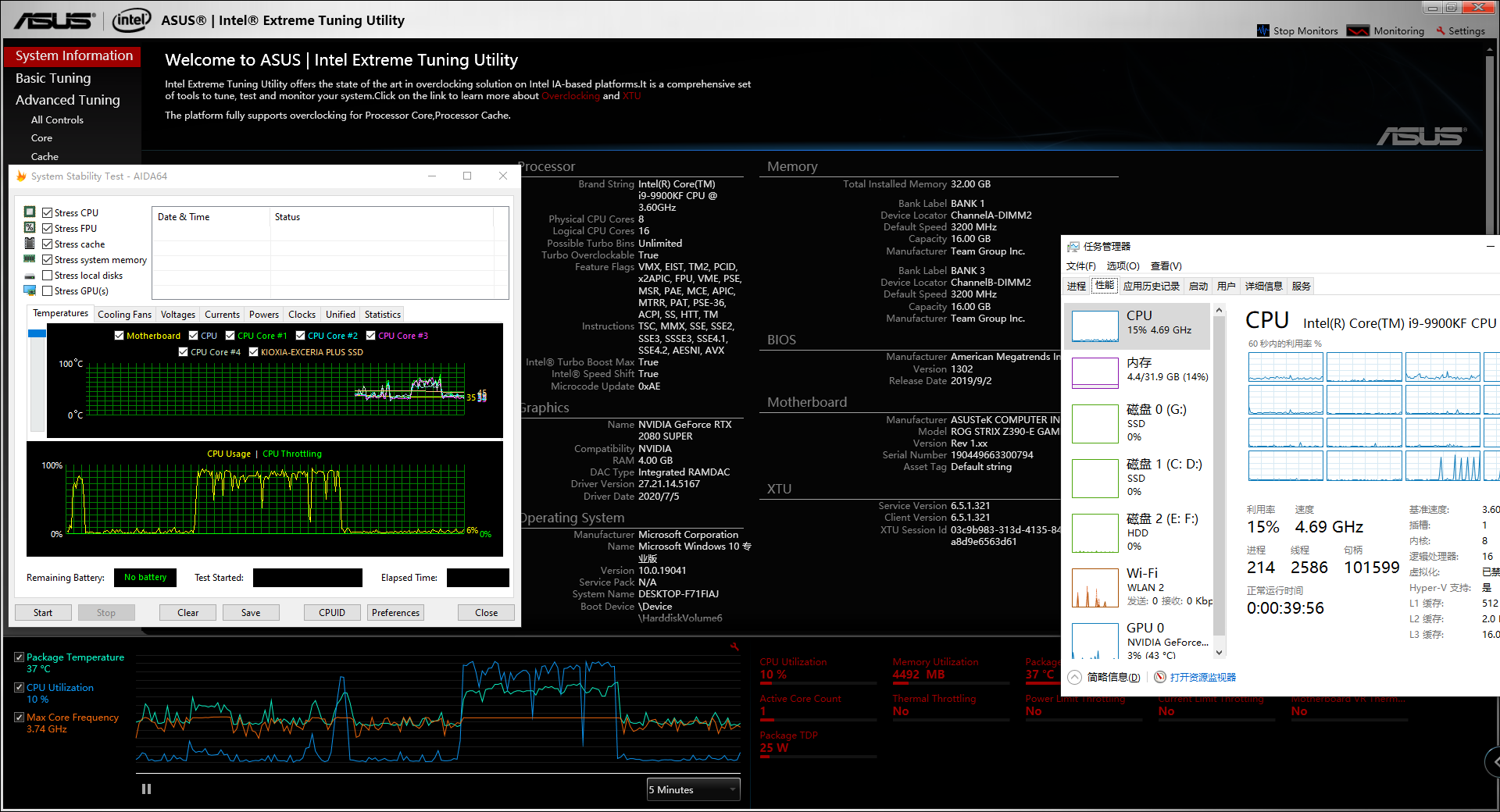Open the 5 Minutes time range dropdown

point(693,789)
